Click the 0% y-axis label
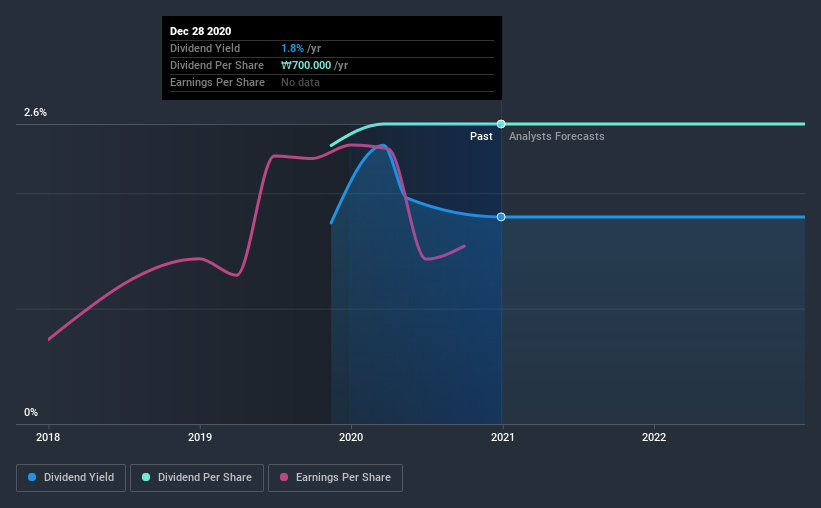This screenshot has height=508, width=821. [x=31, y=413]
